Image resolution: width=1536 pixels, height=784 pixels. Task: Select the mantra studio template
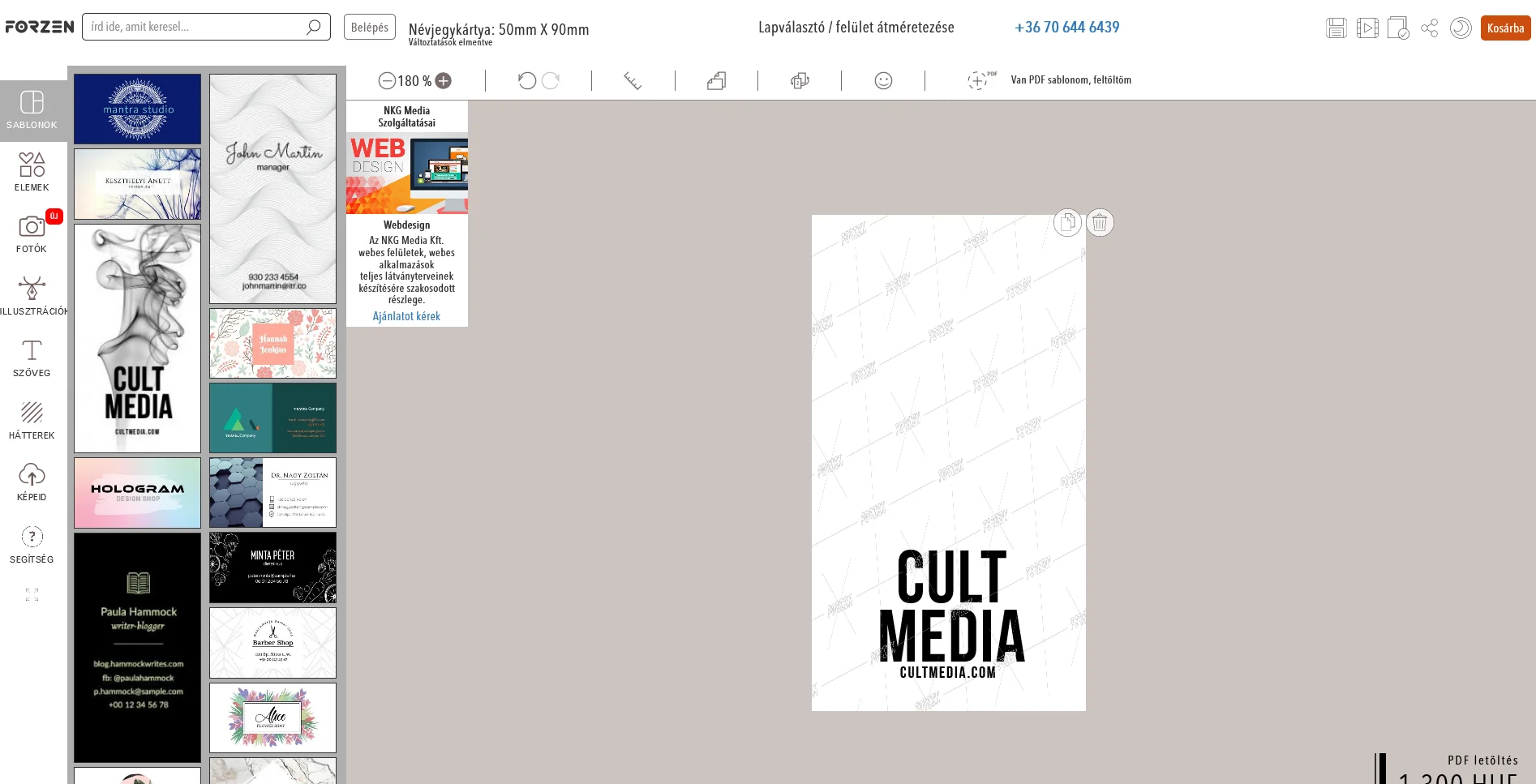pos(137,109)
